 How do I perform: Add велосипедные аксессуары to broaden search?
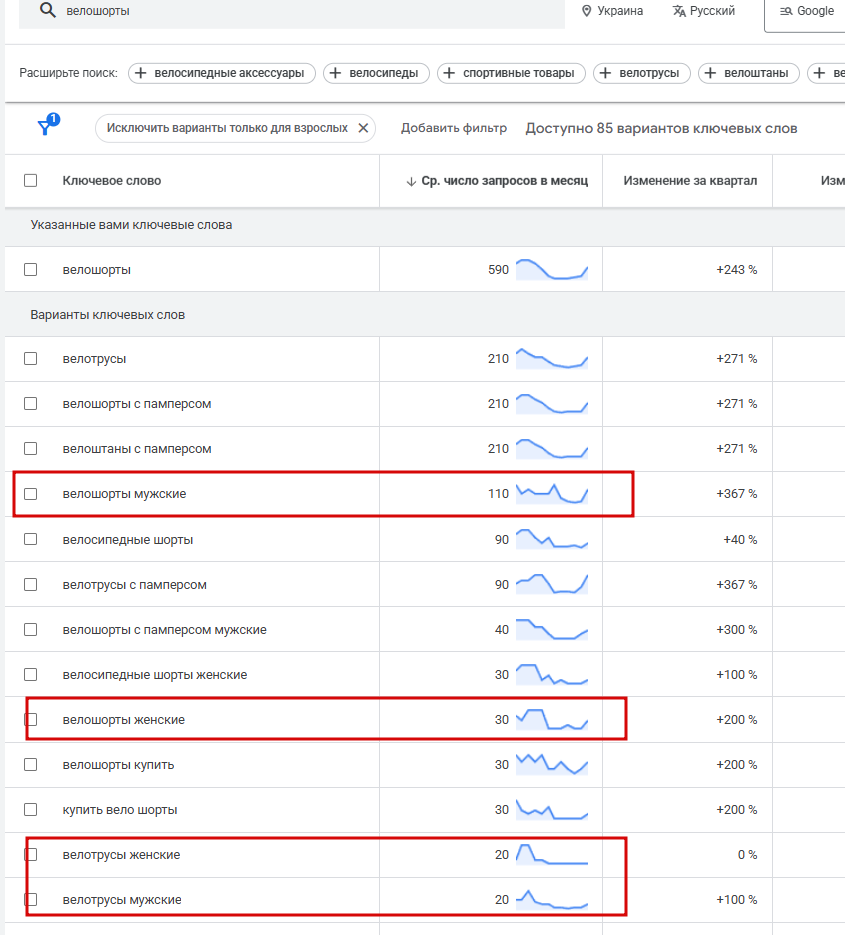[222, 73]
